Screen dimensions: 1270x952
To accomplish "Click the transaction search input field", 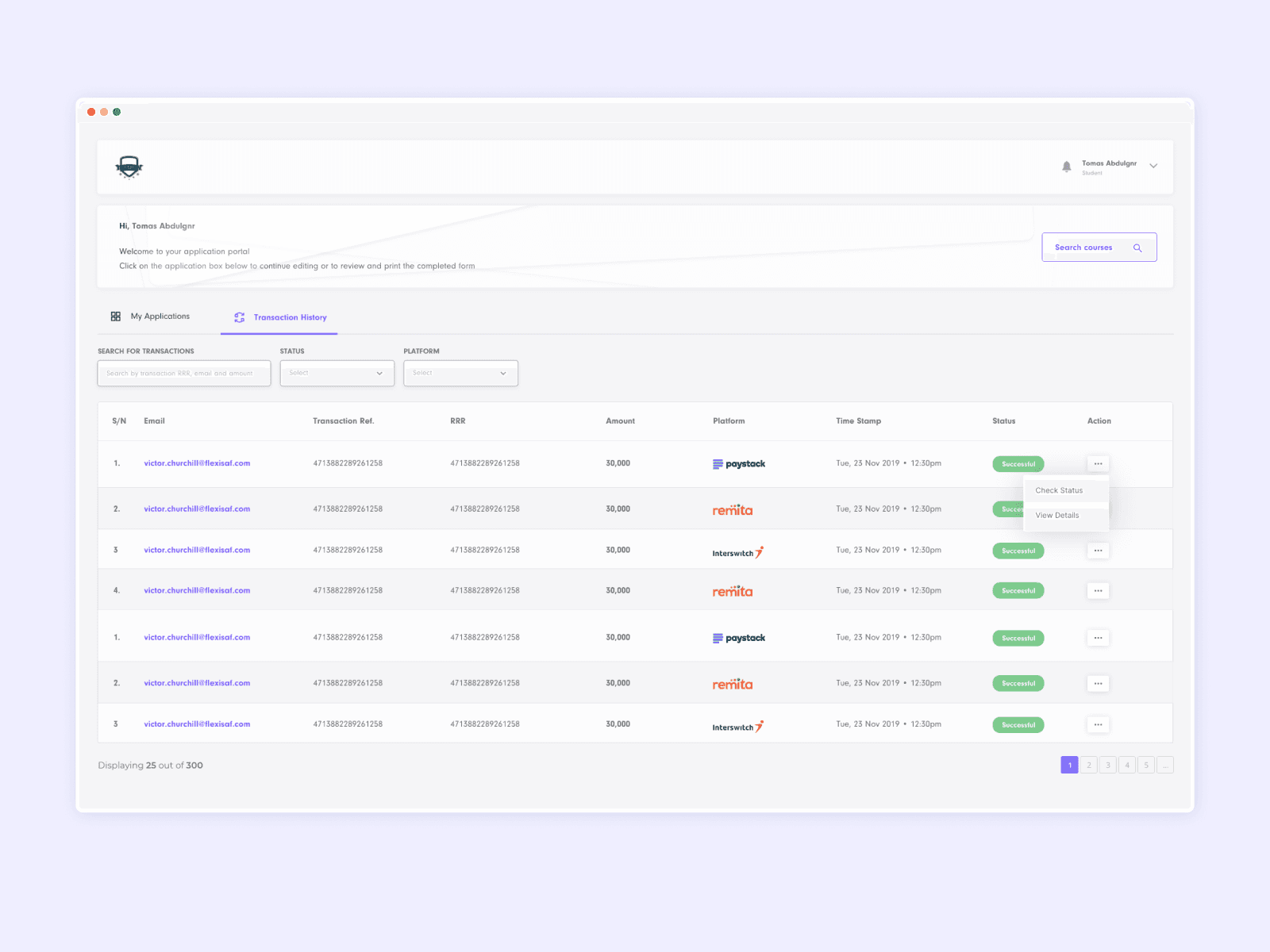I will pos(183,373).
